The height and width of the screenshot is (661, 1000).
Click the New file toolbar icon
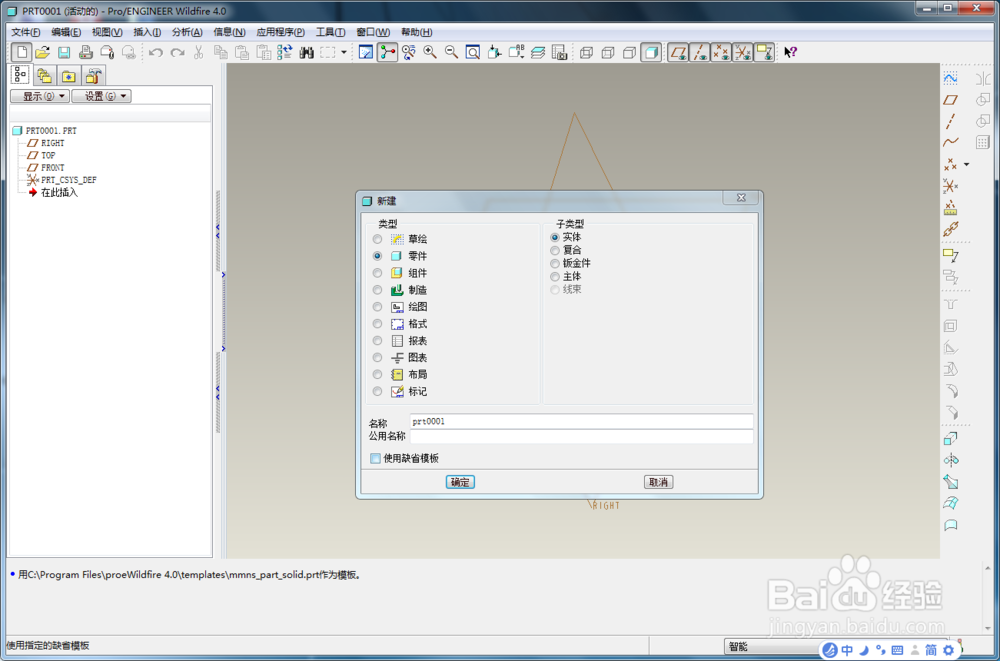[22, 52]
